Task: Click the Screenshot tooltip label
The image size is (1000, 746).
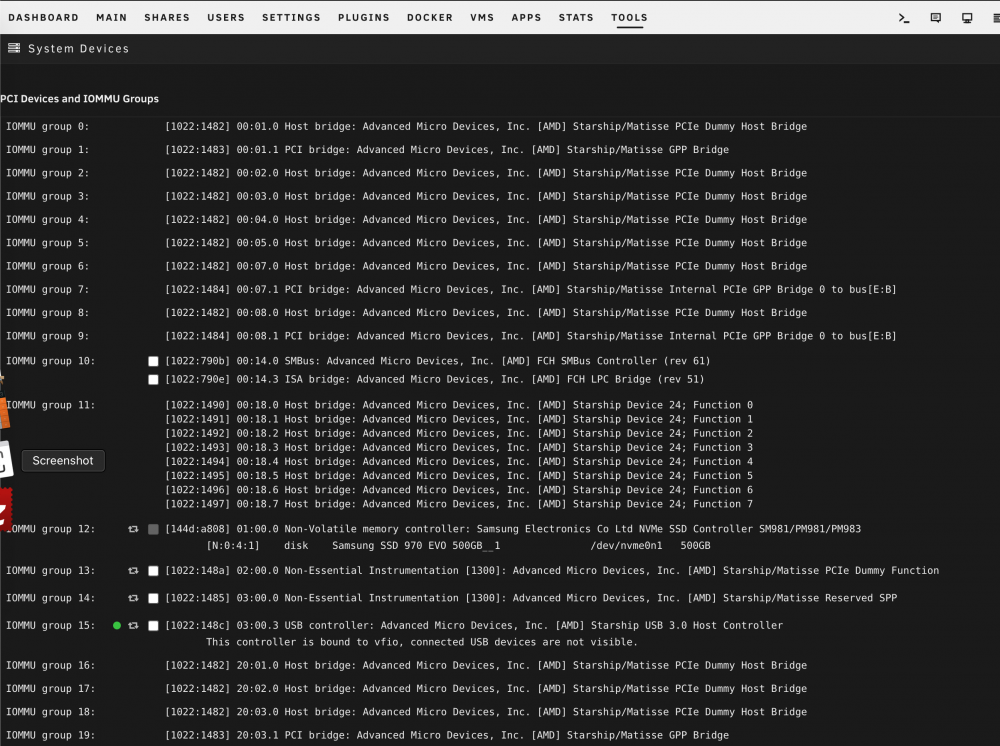Action: coord(63,460)
